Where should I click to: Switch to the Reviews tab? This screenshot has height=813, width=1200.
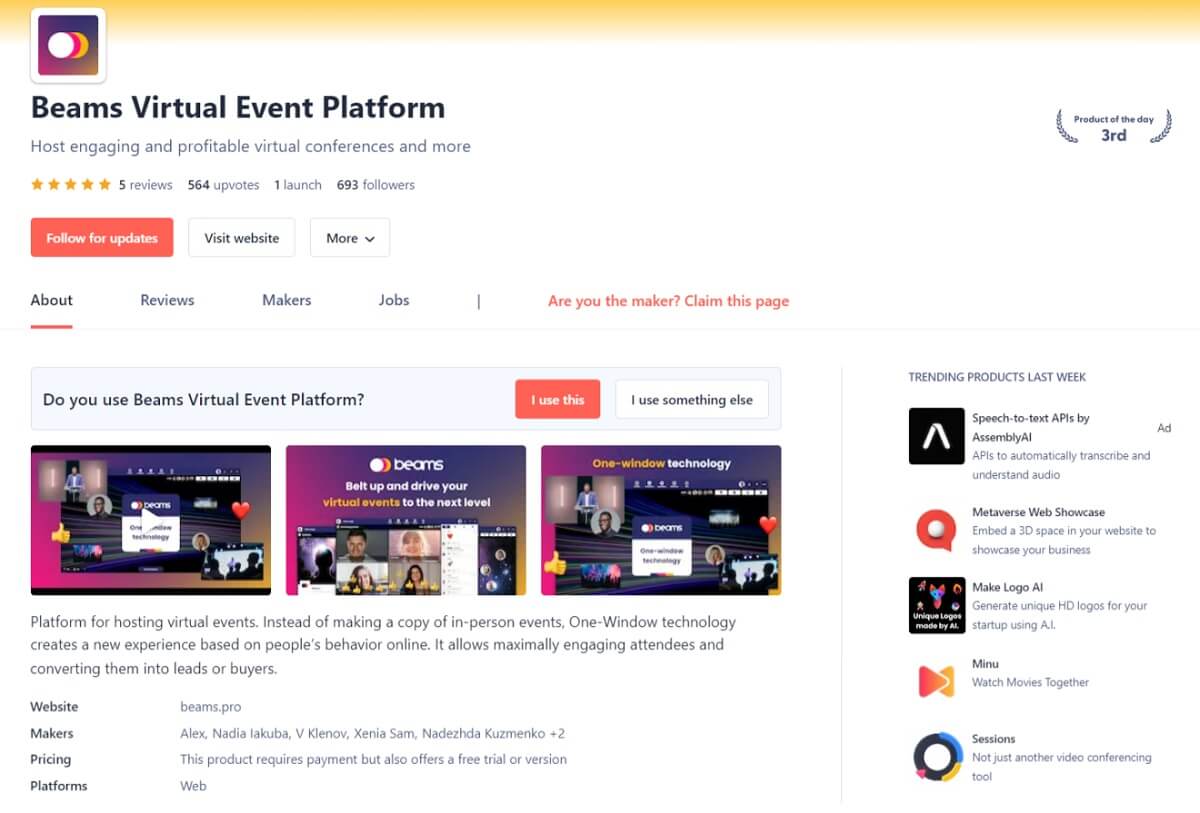(166, 300)
